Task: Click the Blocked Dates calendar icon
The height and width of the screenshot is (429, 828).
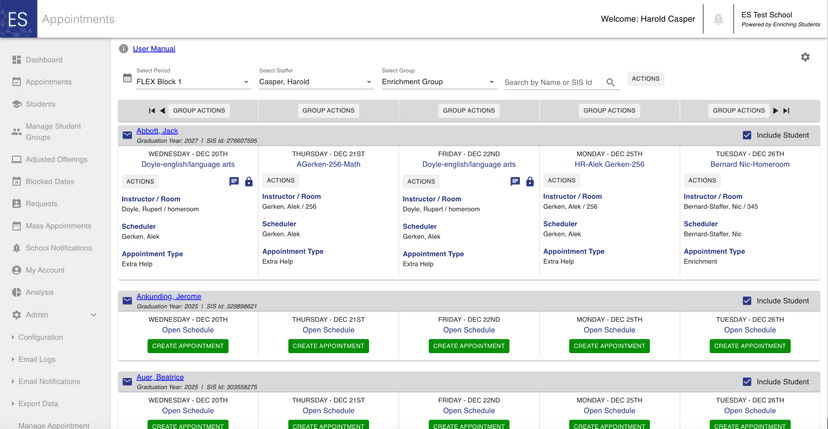Action: click(16, 181)
